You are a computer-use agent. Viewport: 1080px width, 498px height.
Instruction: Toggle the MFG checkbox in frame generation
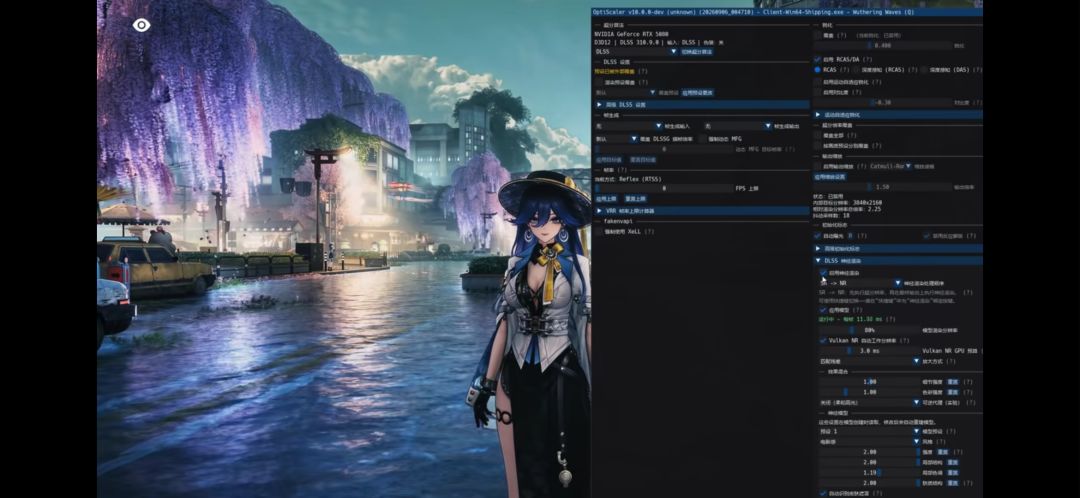click(703, 138)
